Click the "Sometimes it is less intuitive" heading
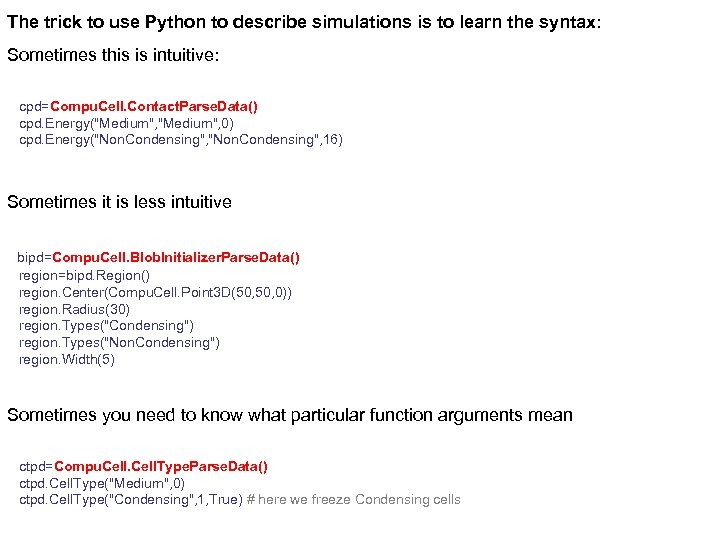This screenshot has width=720, height=540. tap(119, 202)
